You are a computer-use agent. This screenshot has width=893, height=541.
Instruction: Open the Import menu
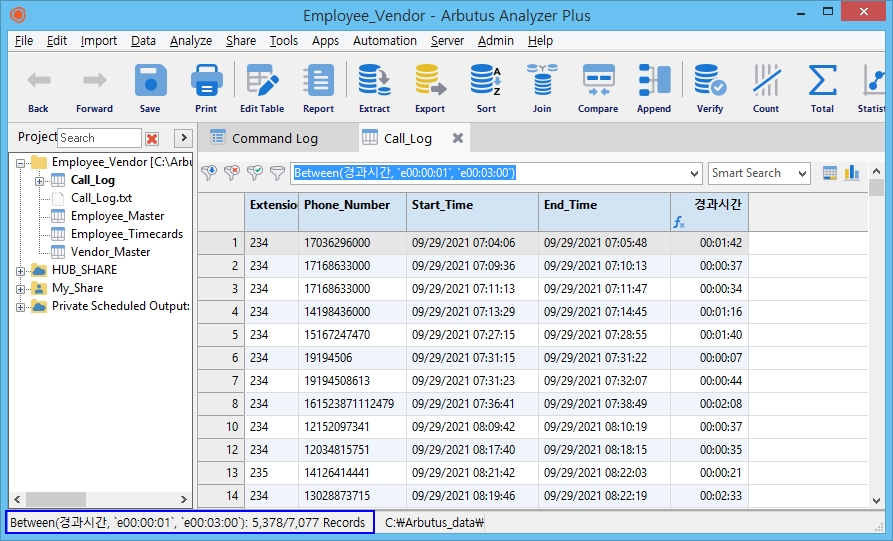pyautogui.click(x=99, y=41)
